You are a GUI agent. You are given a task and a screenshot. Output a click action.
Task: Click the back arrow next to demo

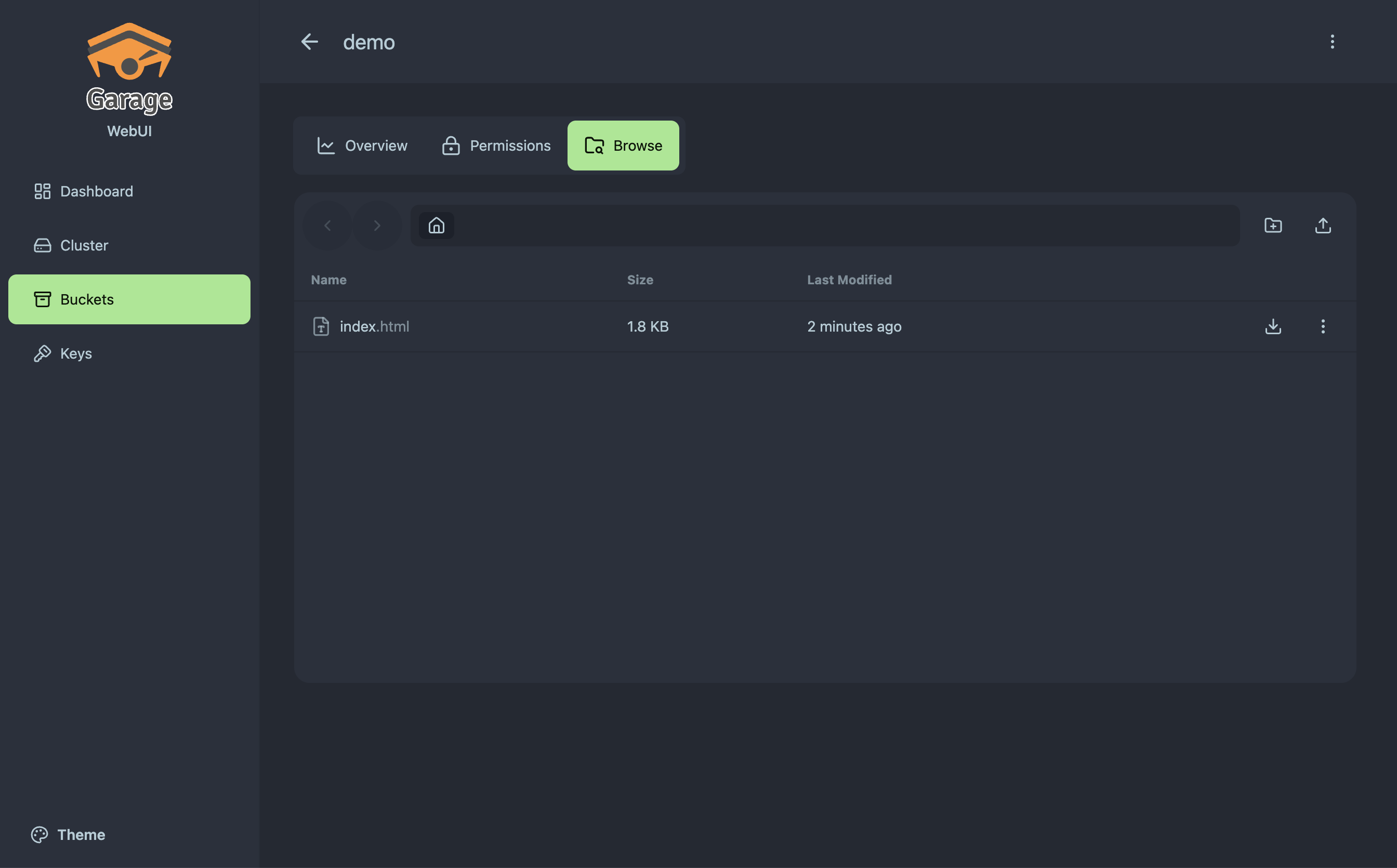[x=309, y=42]
